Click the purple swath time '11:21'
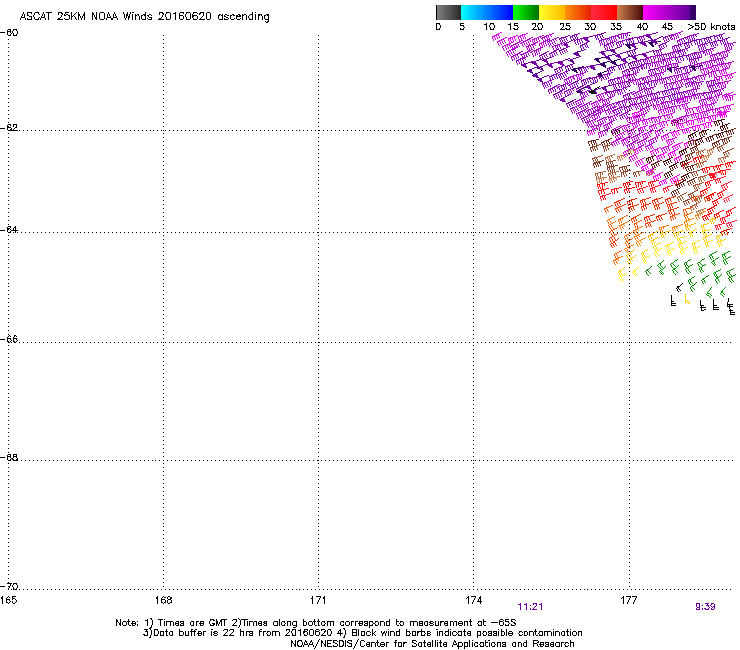 [x=530, y=607]
